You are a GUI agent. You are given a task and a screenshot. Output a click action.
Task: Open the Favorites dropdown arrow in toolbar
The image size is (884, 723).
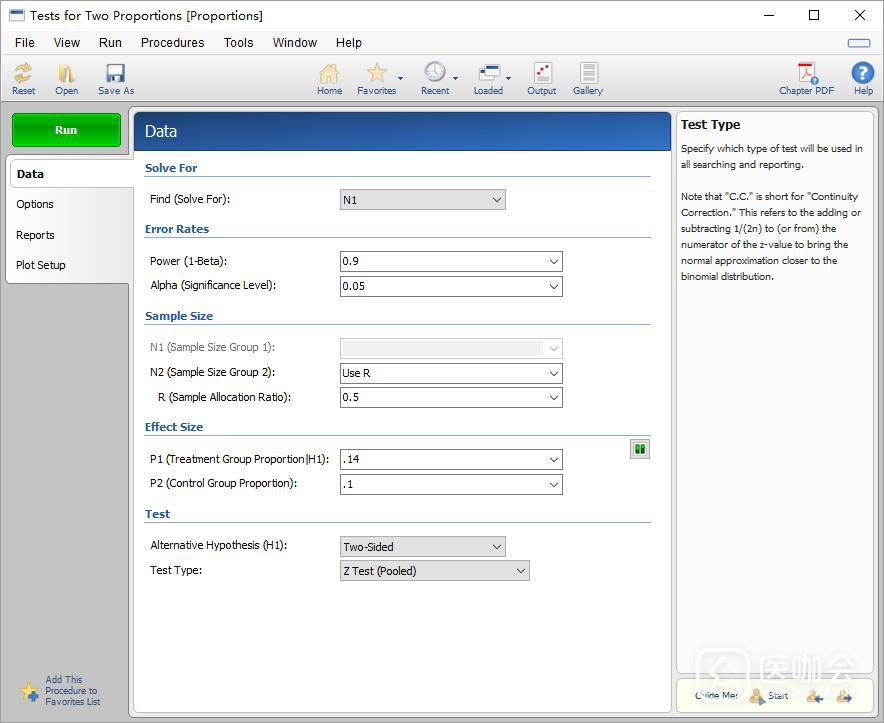pyautogui.click(x=400, y=78)
